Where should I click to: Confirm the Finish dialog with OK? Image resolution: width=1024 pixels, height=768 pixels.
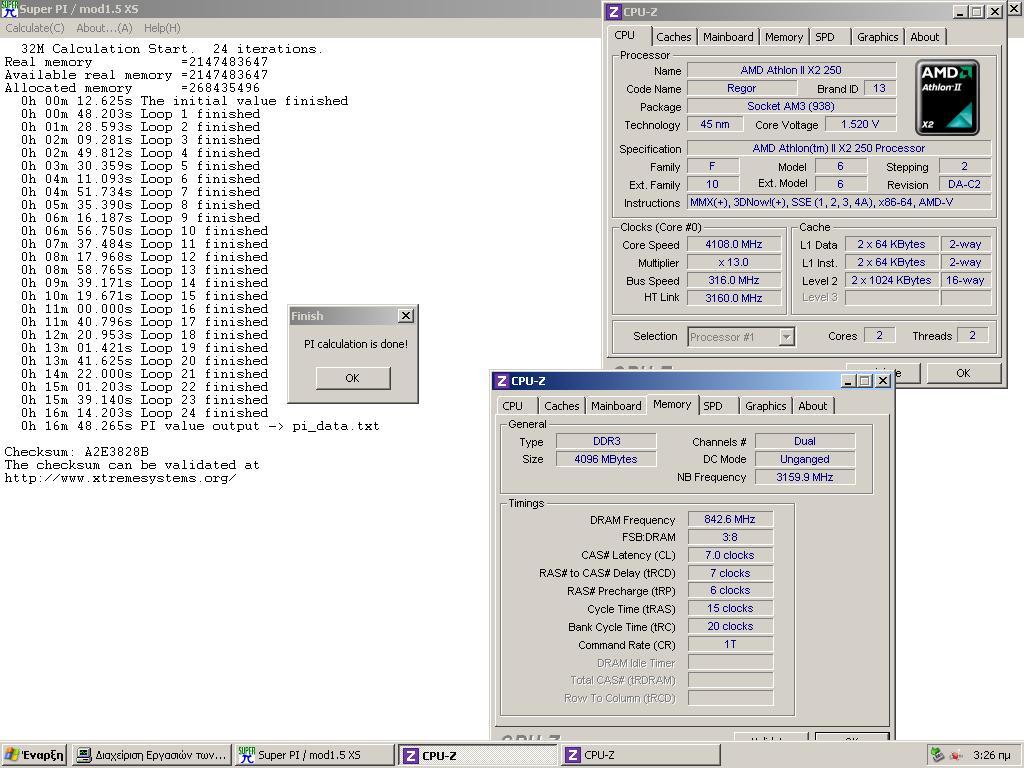(353, 378)
